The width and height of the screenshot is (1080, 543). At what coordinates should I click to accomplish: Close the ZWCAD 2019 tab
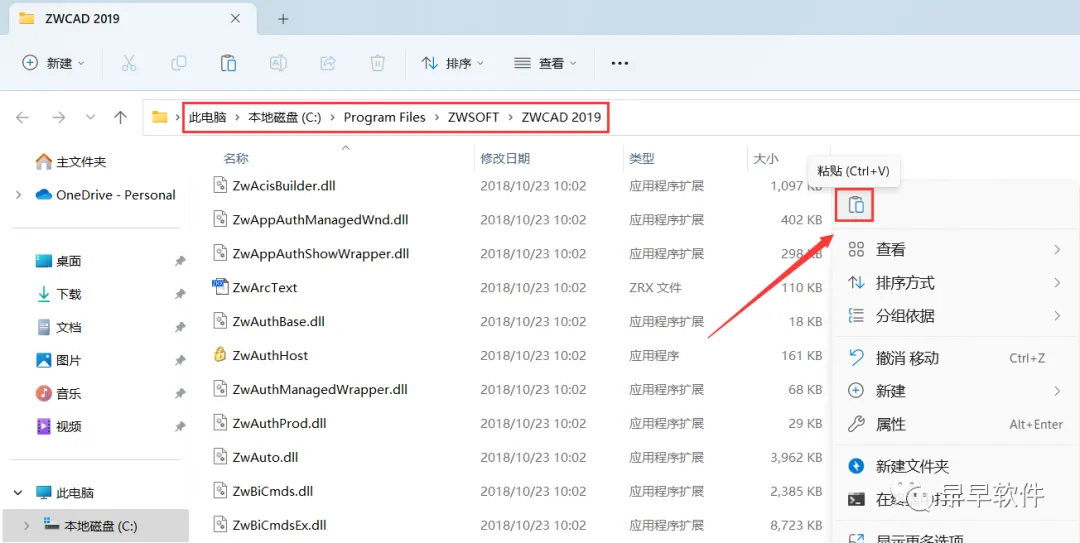(x=235, y=19)
